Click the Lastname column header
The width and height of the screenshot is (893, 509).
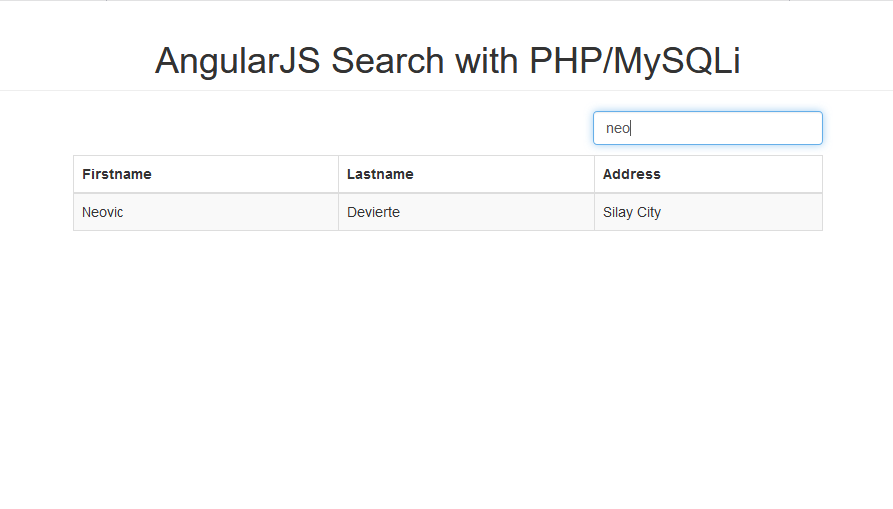pyautogui.click(x=466, y=174)
